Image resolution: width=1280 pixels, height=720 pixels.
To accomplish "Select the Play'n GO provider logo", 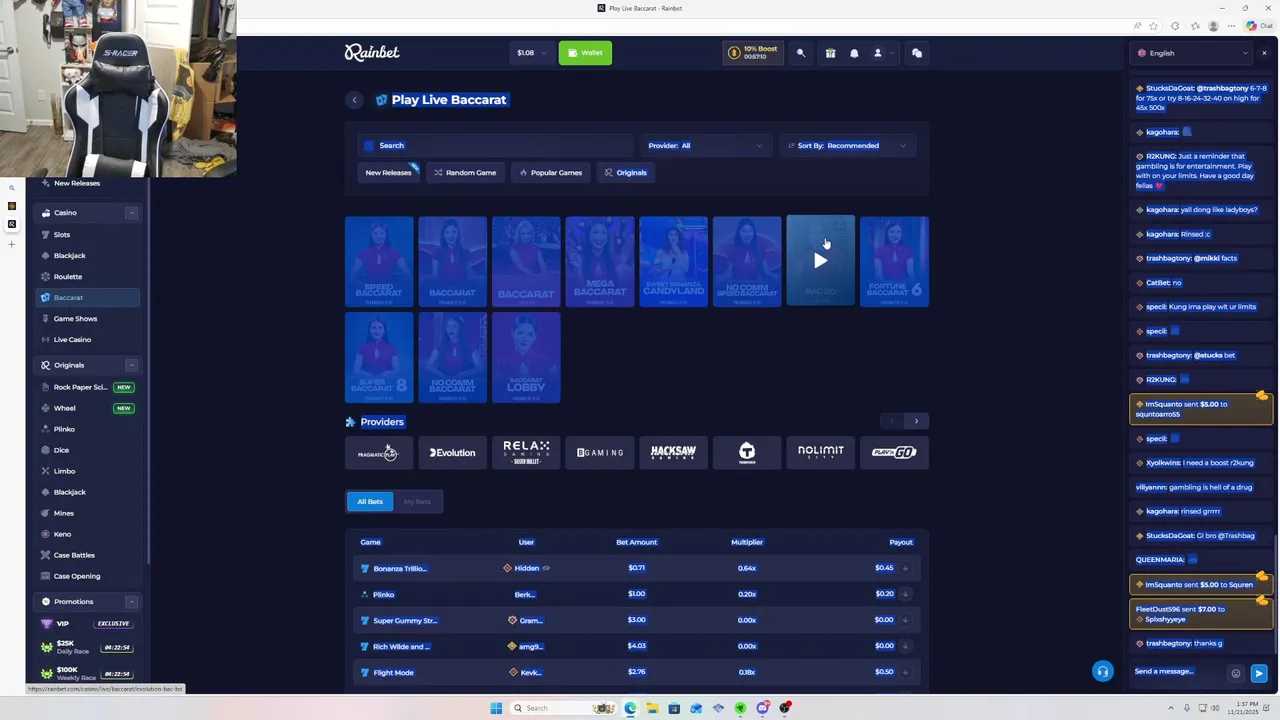I will tap(894, 453).
